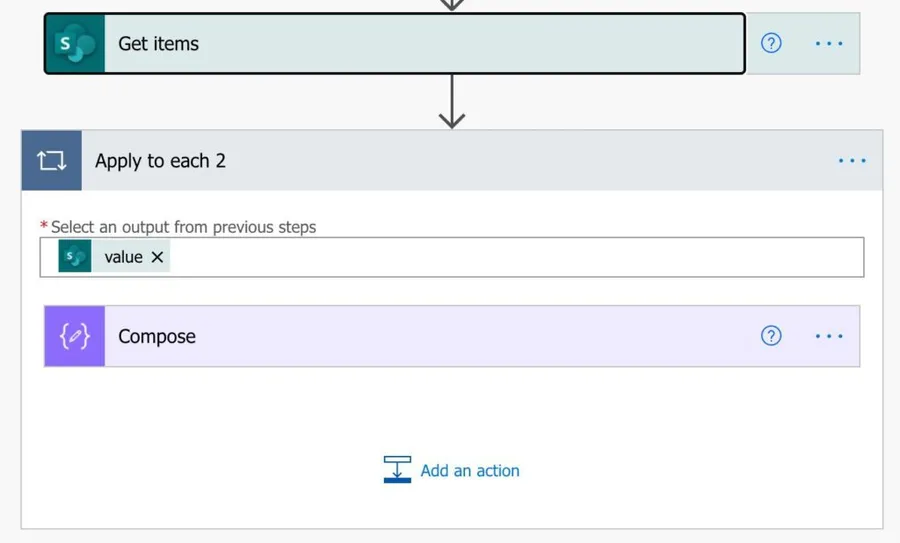Click the SharePoint icon on Get items
Image resolution: width=900 pixels, height=543 pixels.
point(75,44)
